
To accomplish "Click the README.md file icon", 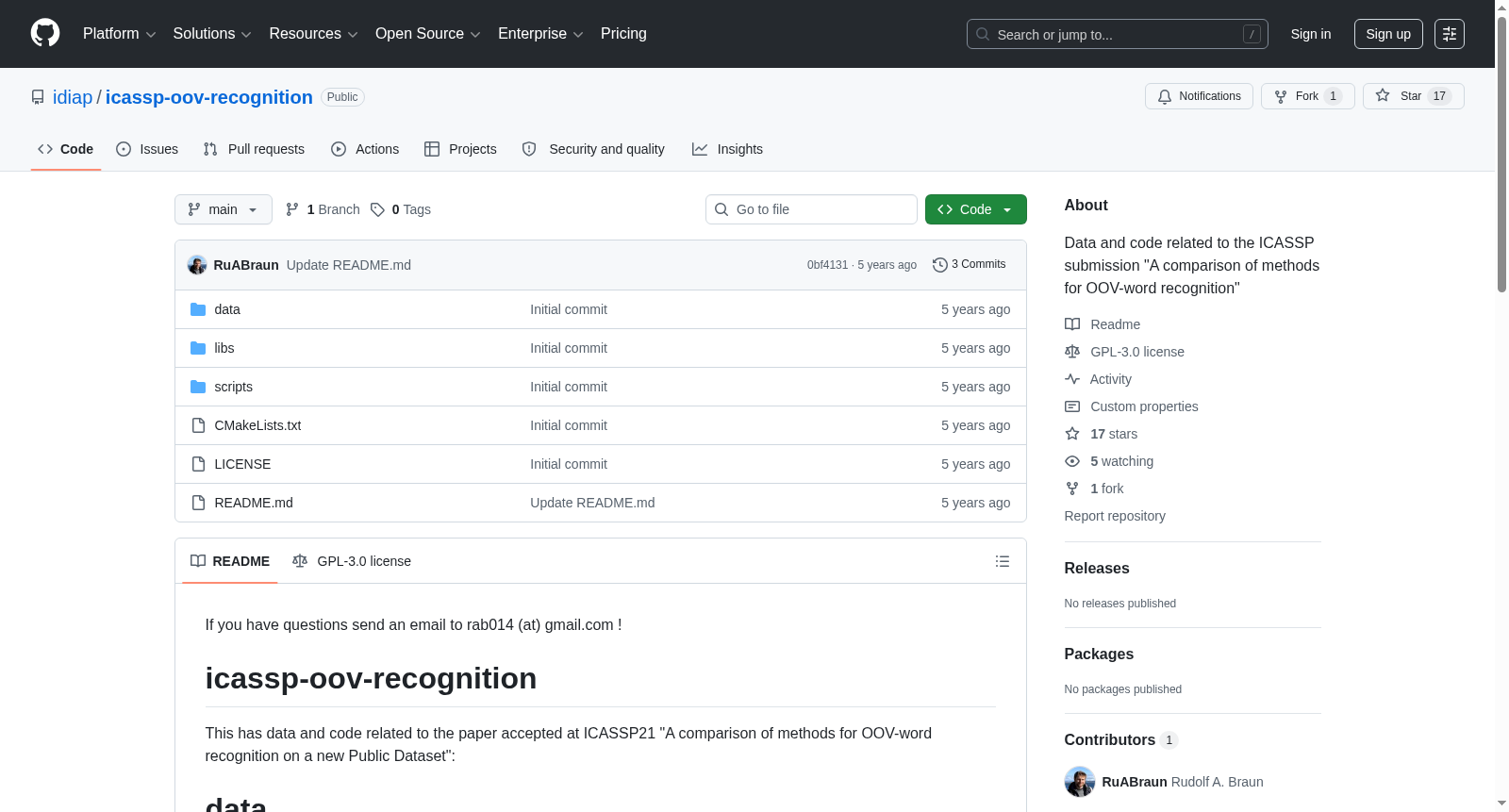I will tap(198, 503).
